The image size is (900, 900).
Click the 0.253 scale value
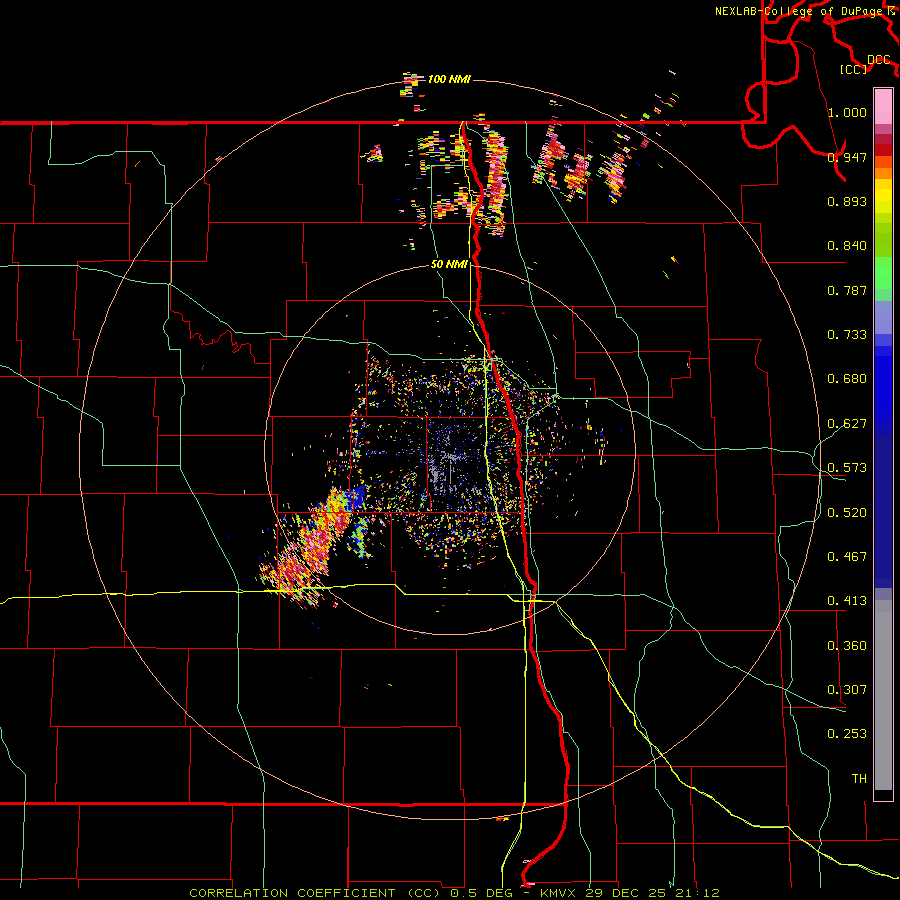(x=847, y=734)
